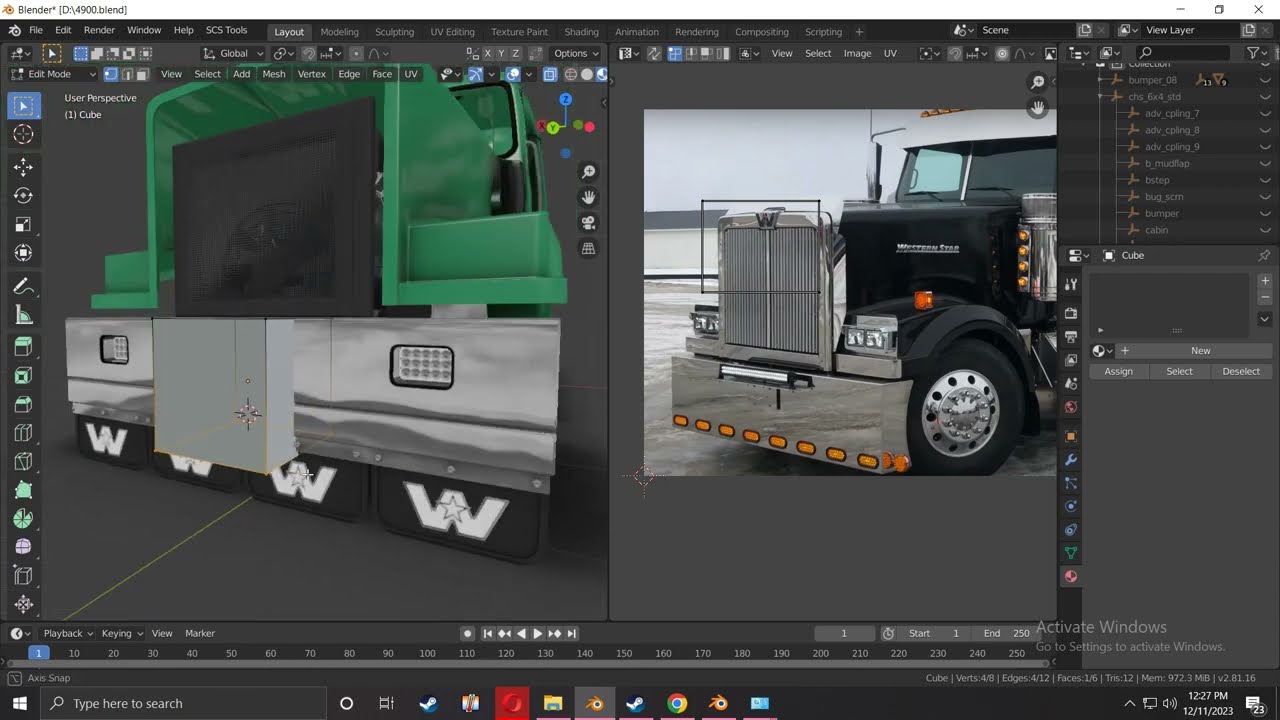The width and height of the screenshot is (1280, 720).
Task: Open the World properties tab
Action: [1071, 407]
